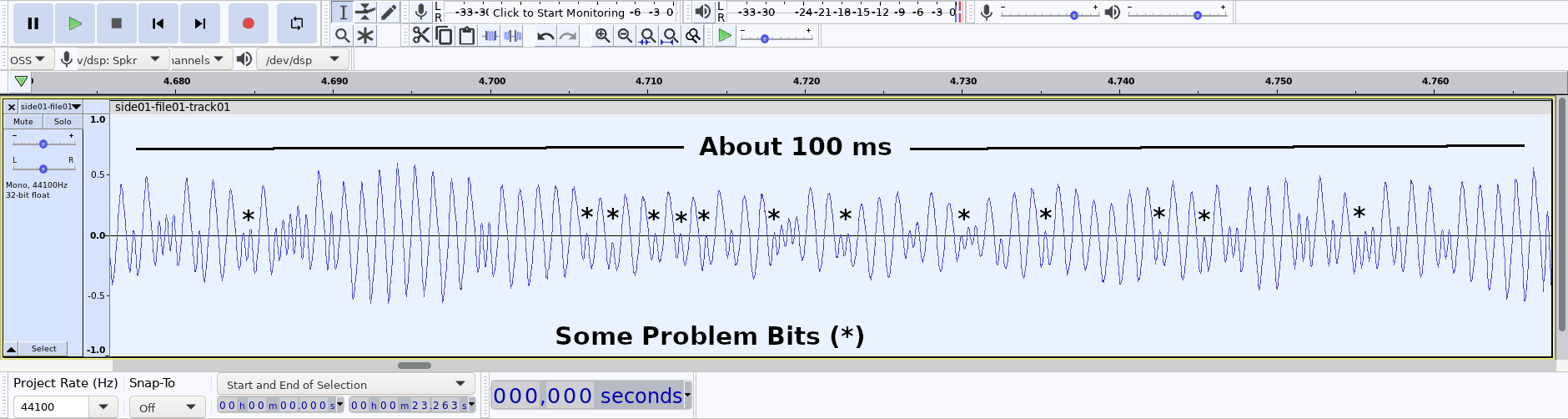Click the playback meter speaker icon
Viewport: 1568px width, 419px height.
coord(703,12)
